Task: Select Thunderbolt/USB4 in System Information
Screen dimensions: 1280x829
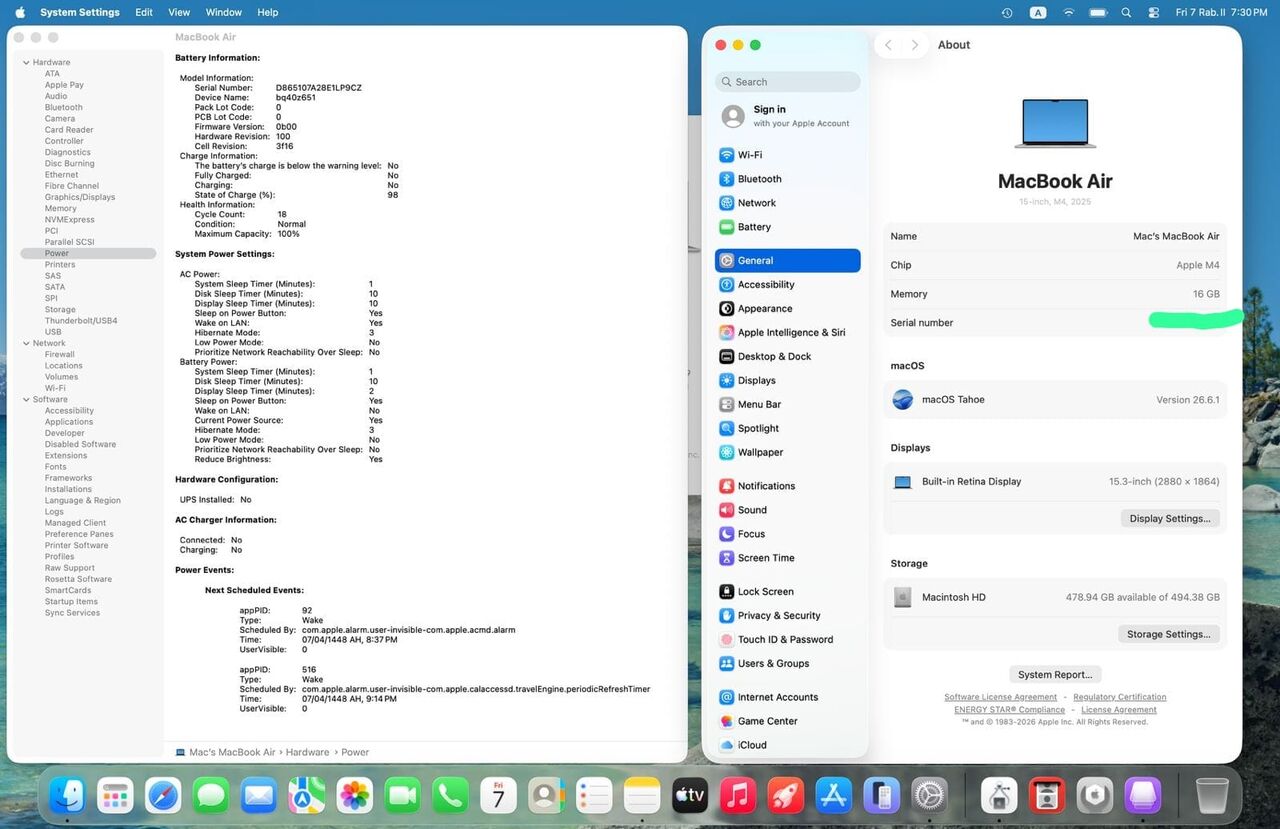Action: pos(81,320)
